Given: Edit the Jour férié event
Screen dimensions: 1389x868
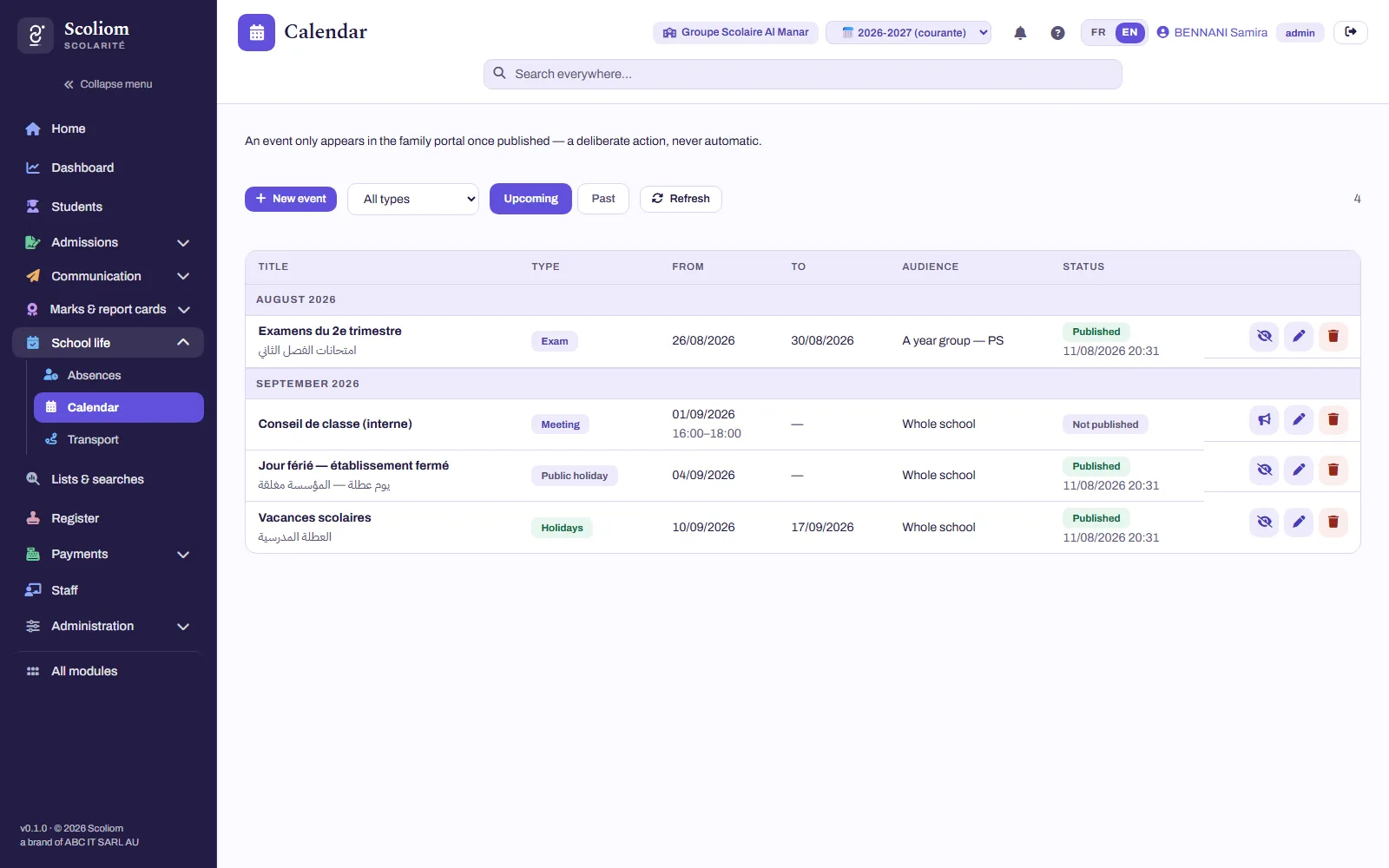Looking at the screenshot, I should (1299, 470).
